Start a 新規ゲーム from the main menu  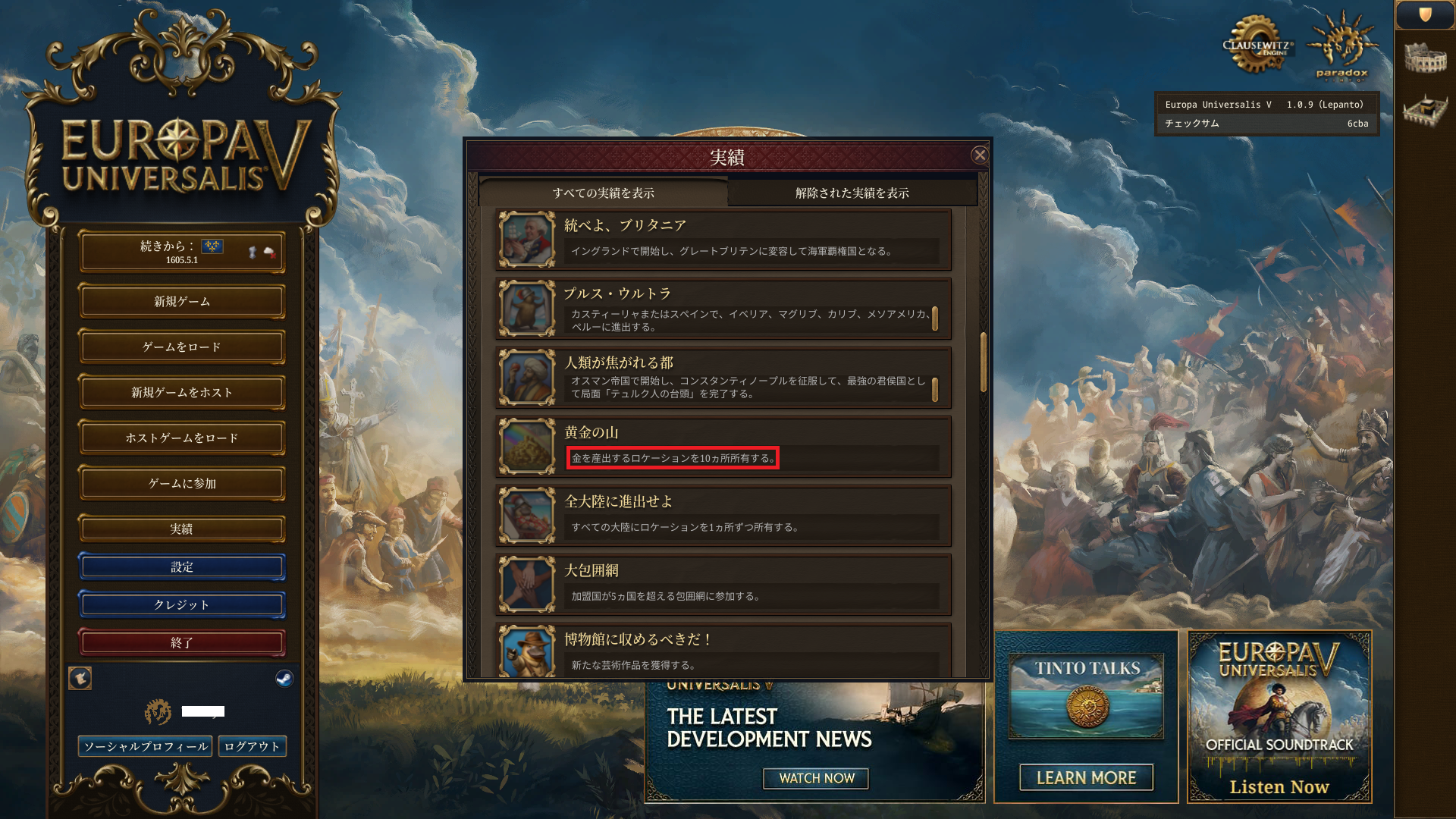(182, 302)
